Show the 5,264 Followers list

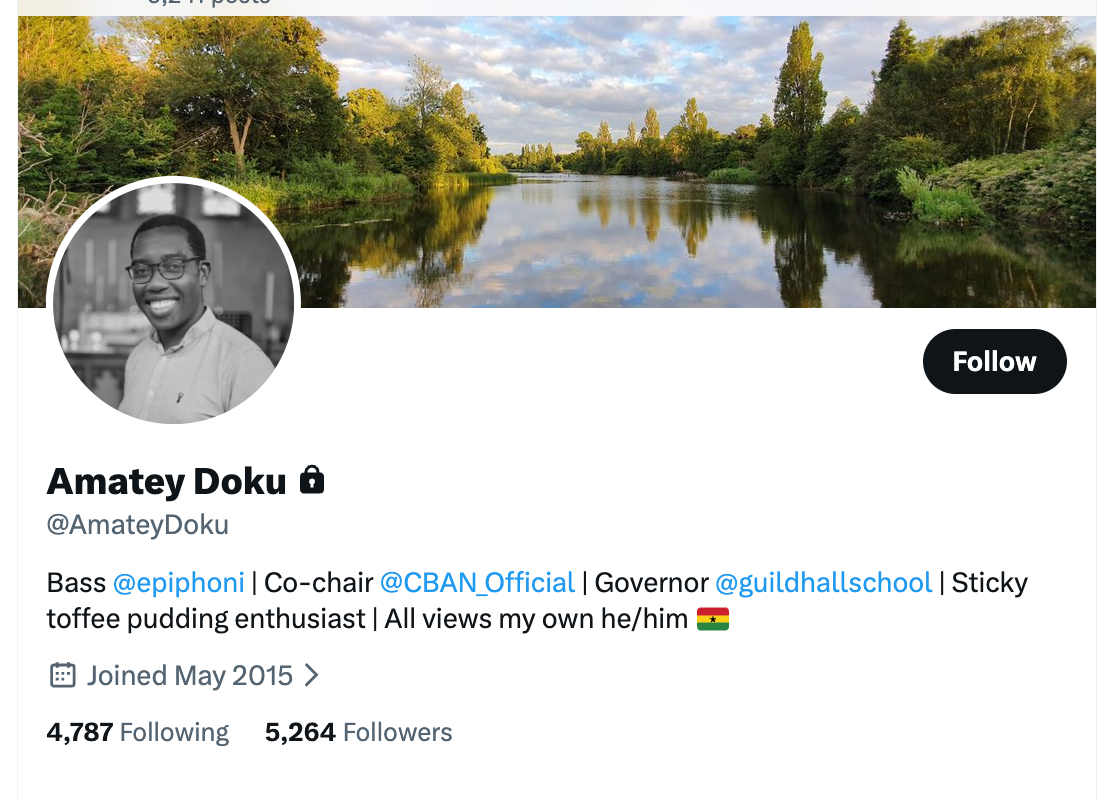[x=358, y=732]
